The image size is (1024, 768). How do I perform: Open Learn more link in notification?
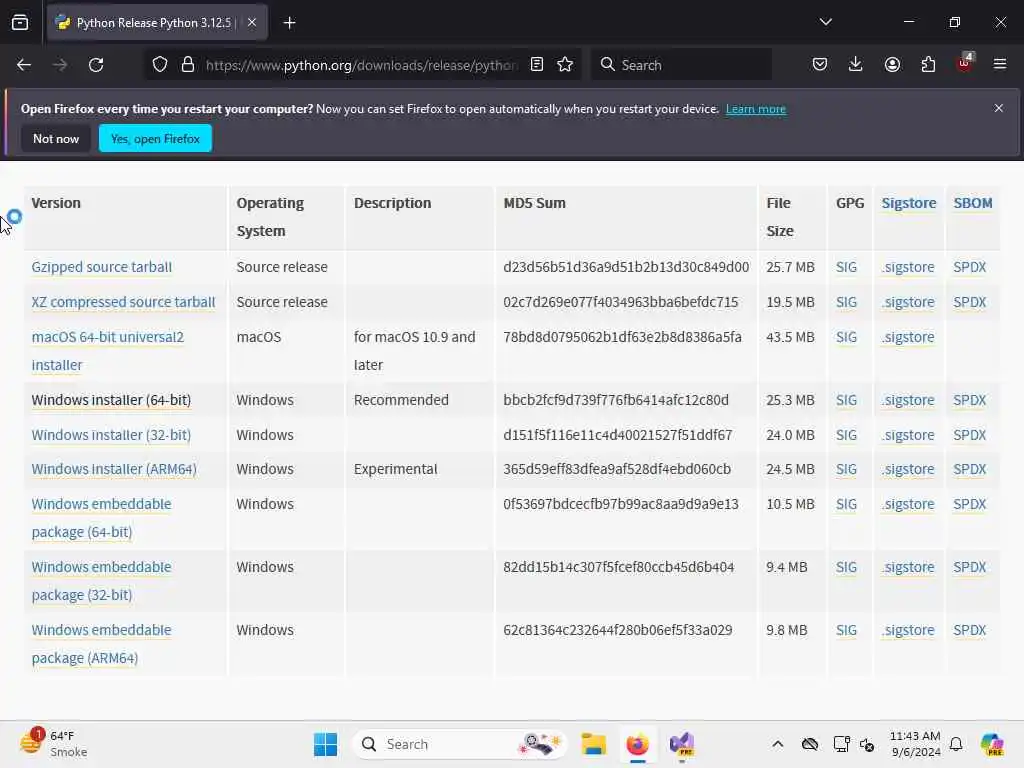coord(756,109)
